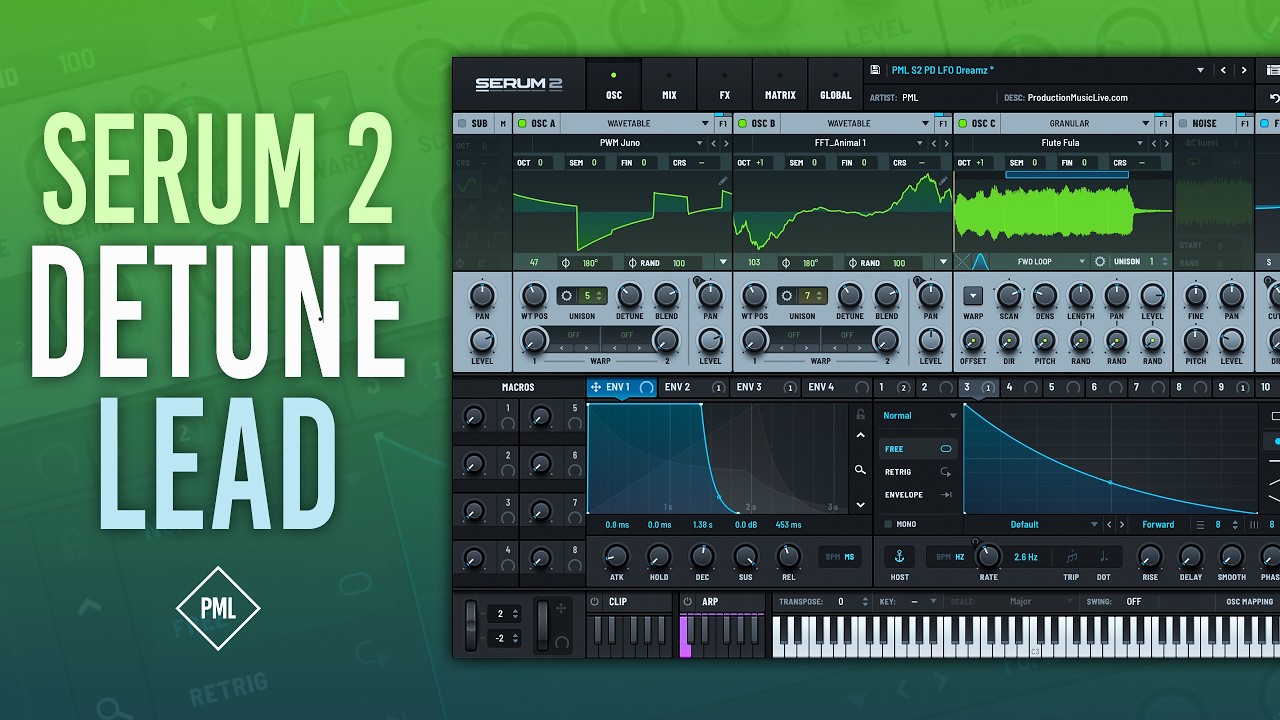Load previous preset with left arrow
Image resolution: width=1280 pixels, height=720 pixels.
1223,70
